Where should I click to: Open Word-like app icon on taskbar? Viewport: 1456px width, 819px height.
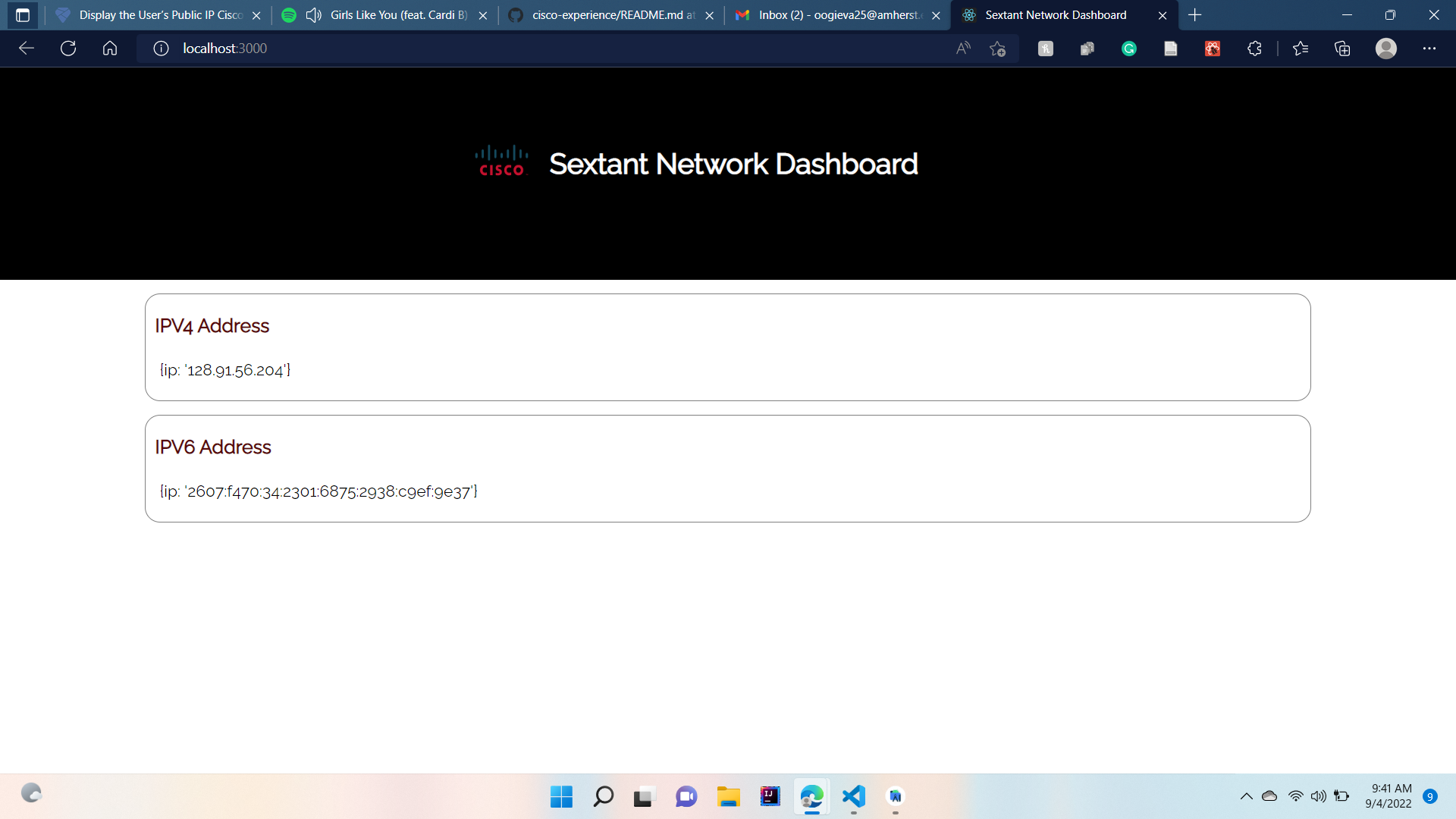pos(896,796)
